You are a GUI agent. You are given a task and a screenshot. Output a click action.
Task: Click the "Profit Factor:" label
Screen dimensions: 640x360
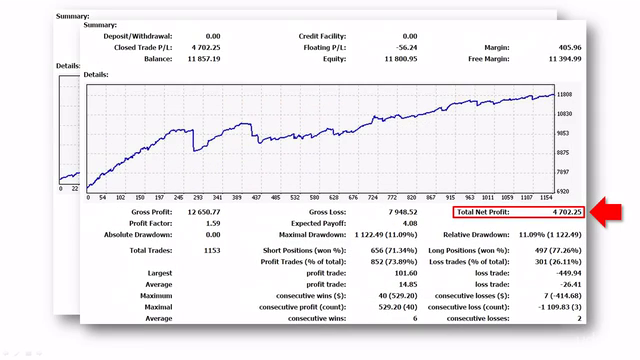151,224
